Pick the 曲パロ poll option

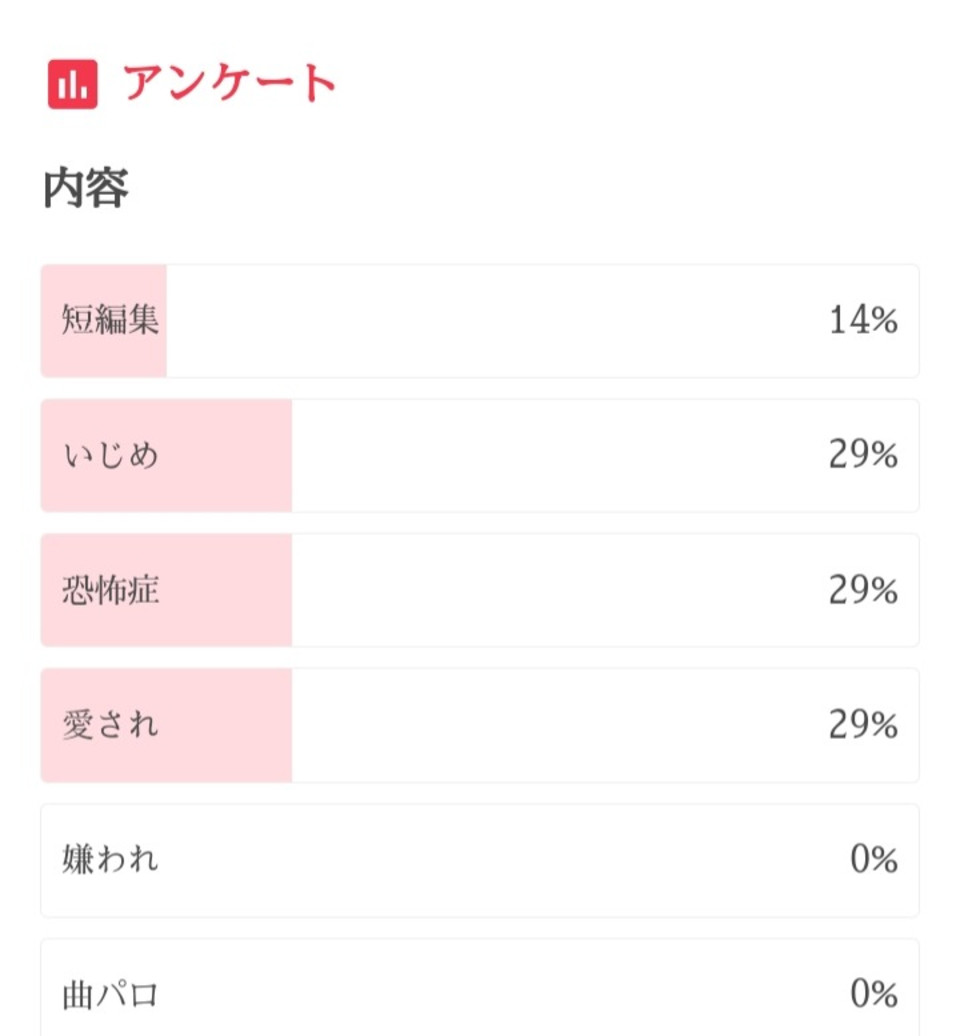pos(480,988)
